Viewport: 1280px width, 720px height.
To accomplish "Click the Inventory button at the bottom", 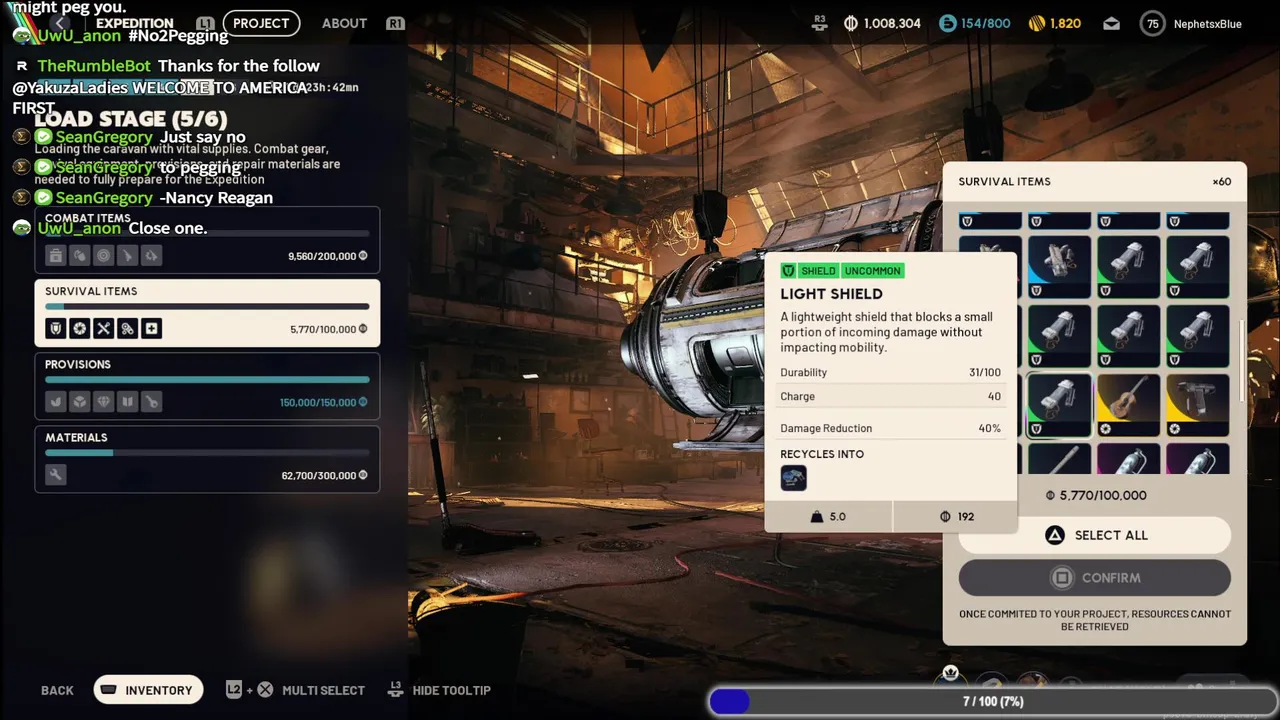I will point(149,690).
